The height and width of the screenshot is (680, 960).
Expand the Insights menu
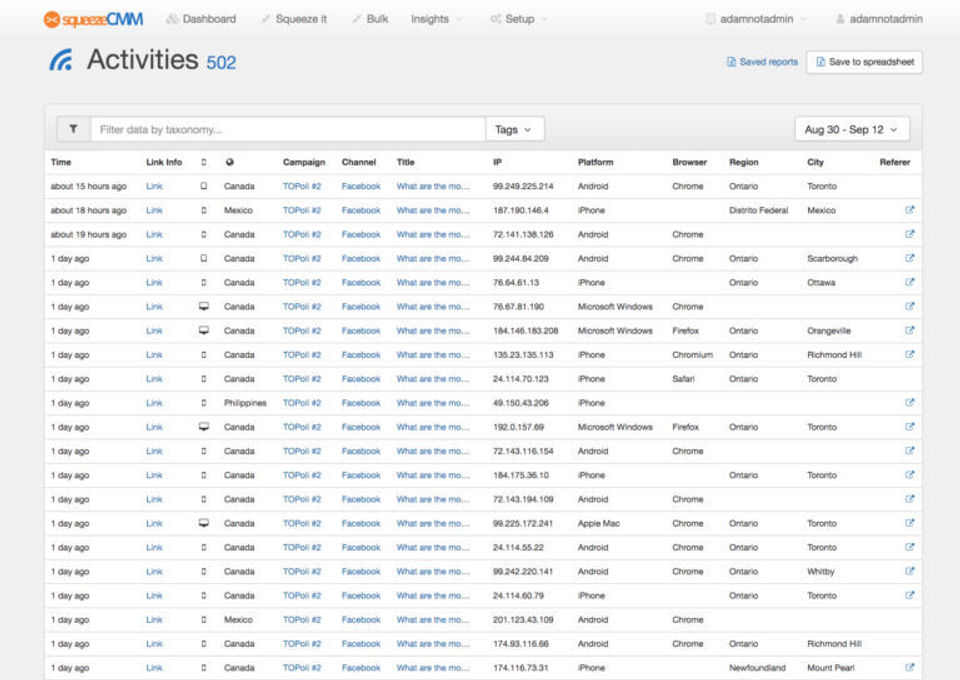(437, 19)
